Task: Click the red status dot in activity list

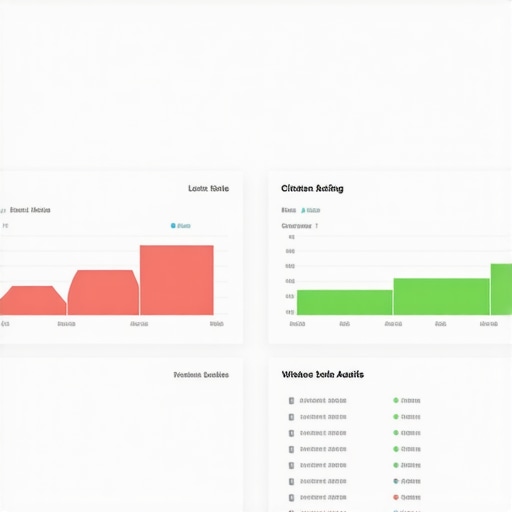Action: [x=396, y=497]
